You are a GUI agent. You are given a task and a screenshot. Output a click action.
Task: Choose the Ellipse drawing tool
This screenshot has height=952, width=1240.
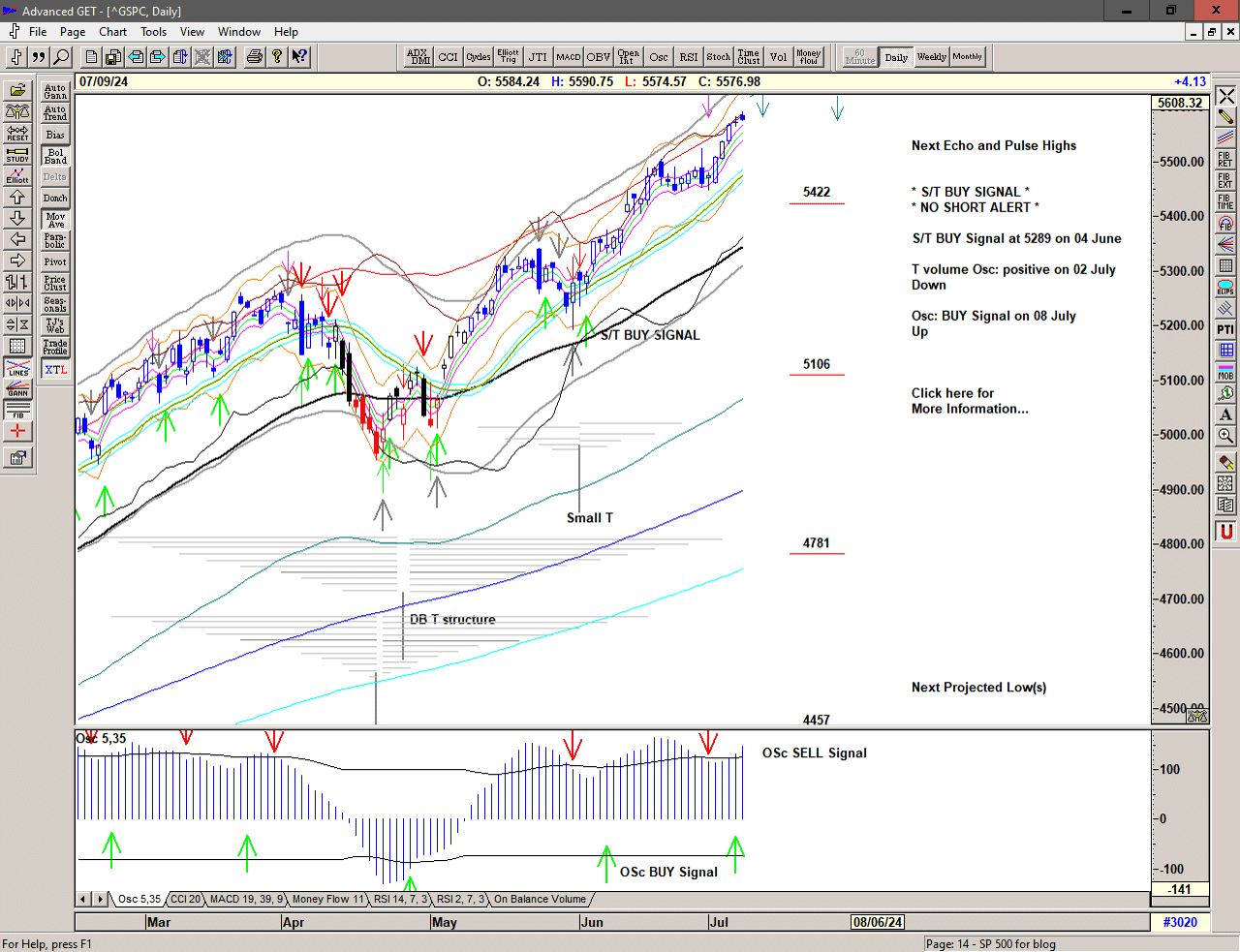(x=1225, y=288)
